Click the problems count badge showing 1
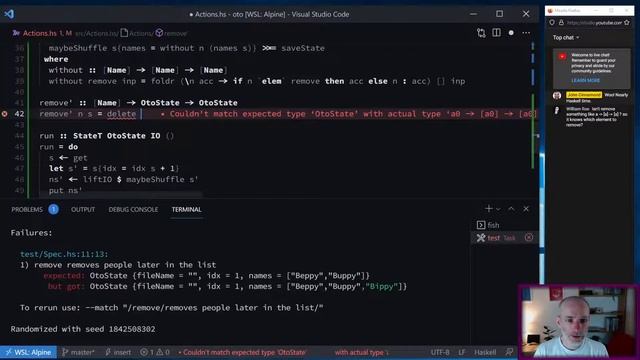This screenshot has width=640, height=360. [53, 209]
